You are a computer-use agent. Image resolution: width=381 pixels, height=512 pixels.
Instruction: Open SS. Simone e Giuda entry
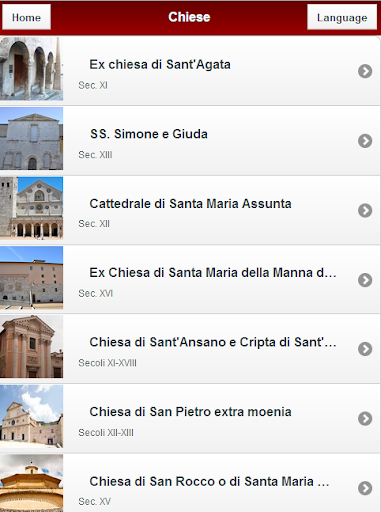190,141
